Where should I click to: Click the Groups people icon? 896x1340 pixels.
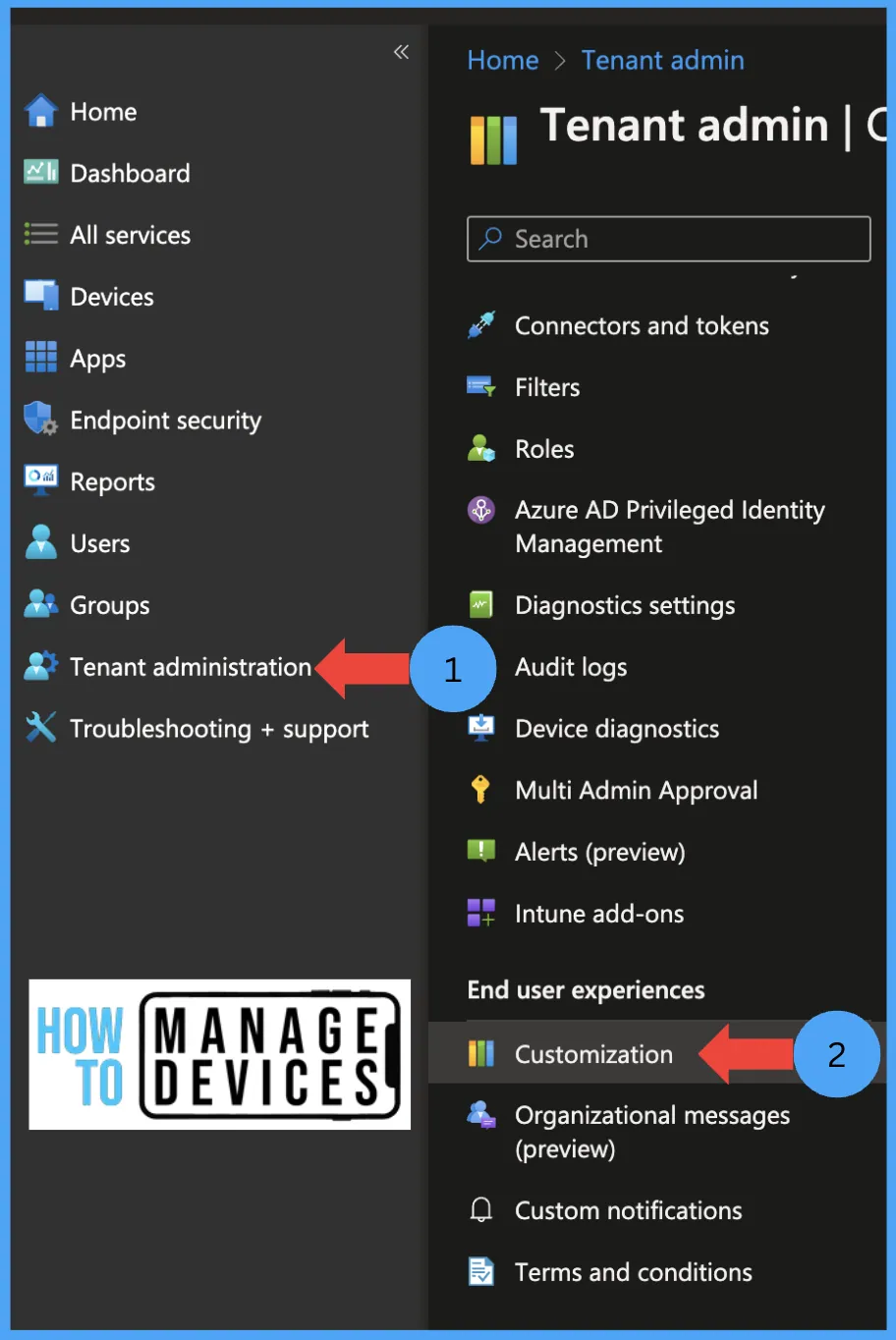[40, 603]
